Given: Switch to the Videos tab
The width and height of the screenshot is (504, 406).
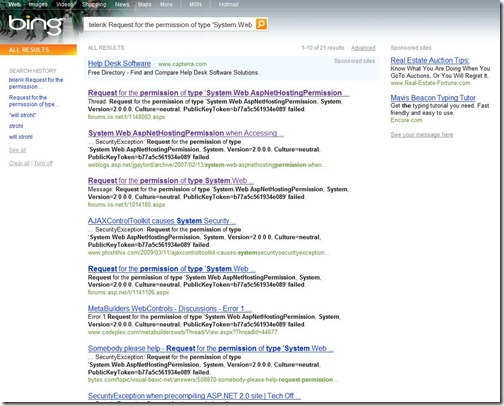Looking at the screenshot, I should click(x=64, y=4).
